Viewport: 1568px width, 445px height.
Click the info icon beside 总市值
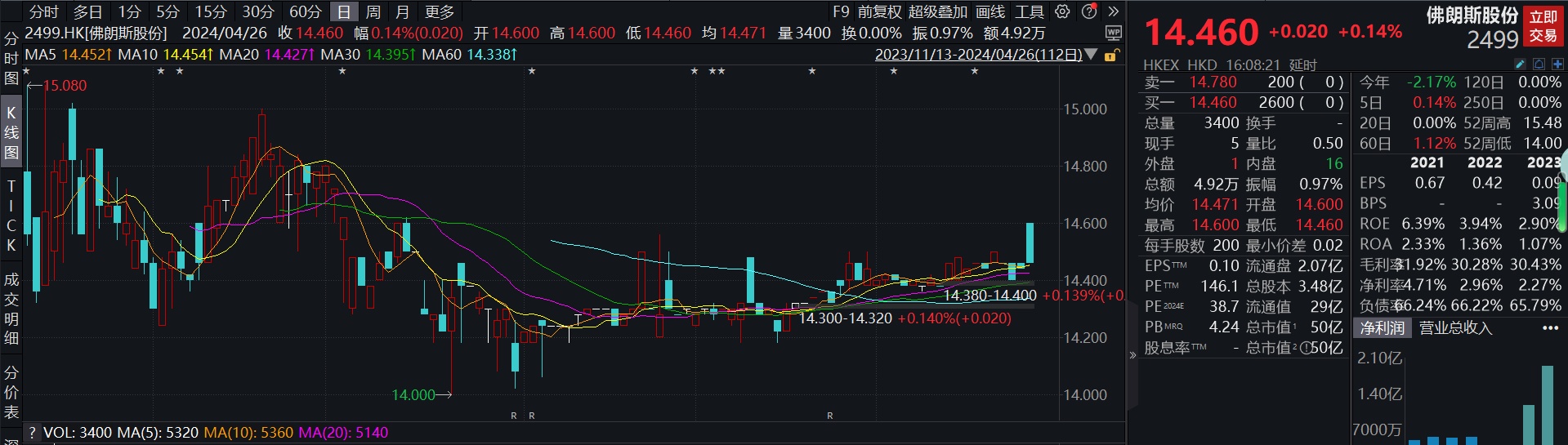click(x=1307, y=348)
